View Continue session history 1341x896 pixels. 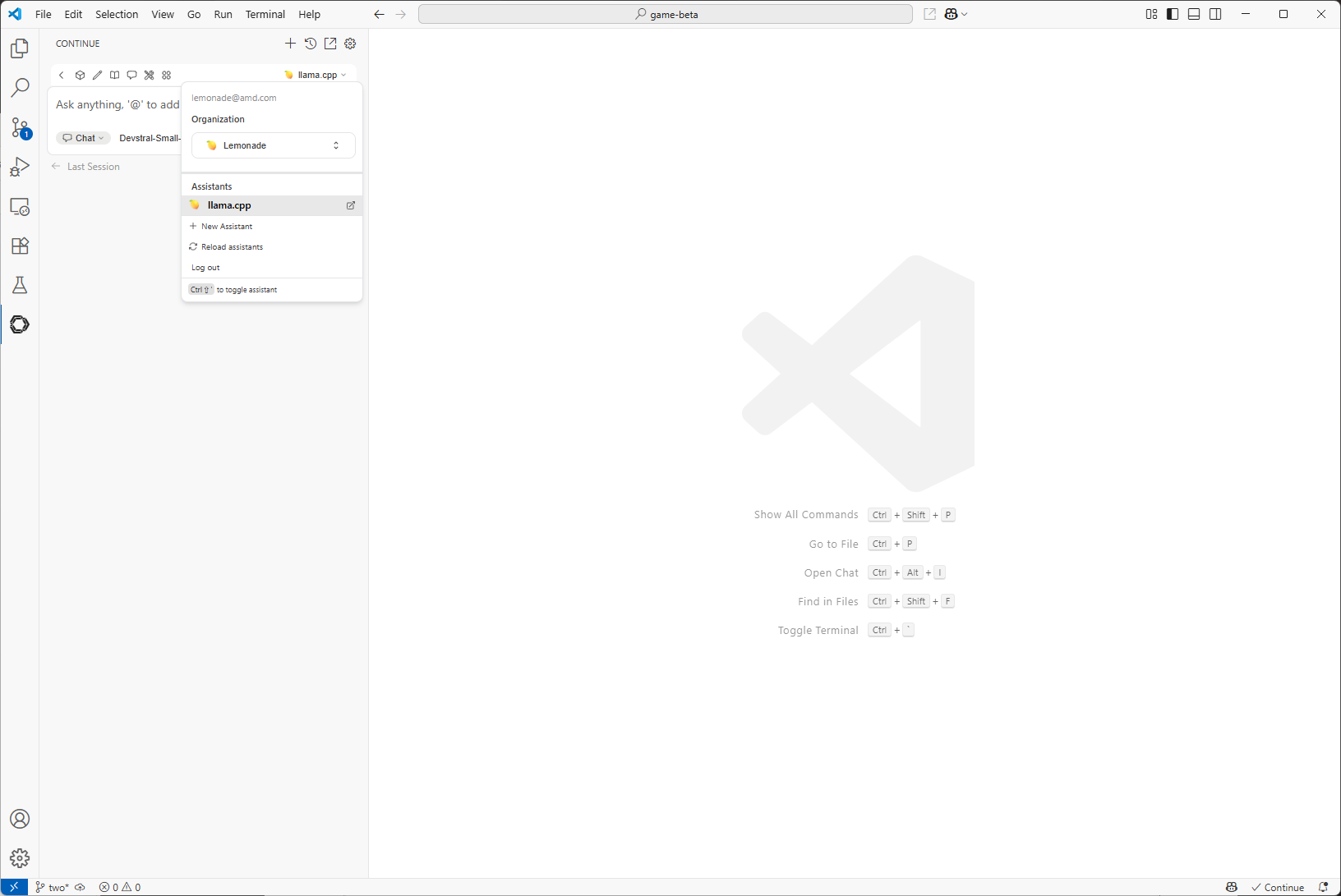tap(311, 44)
